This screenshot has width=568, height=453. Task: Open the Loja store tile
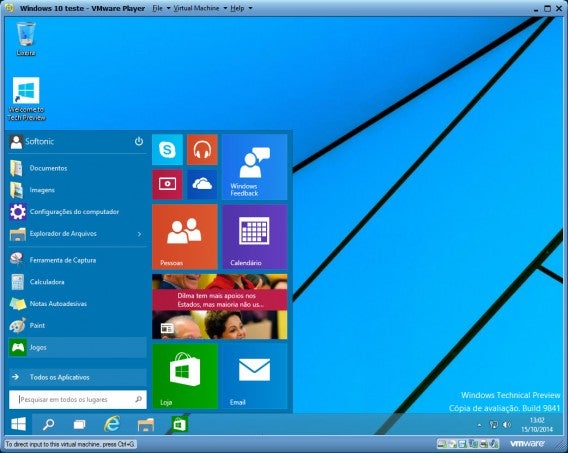(185, 376)
